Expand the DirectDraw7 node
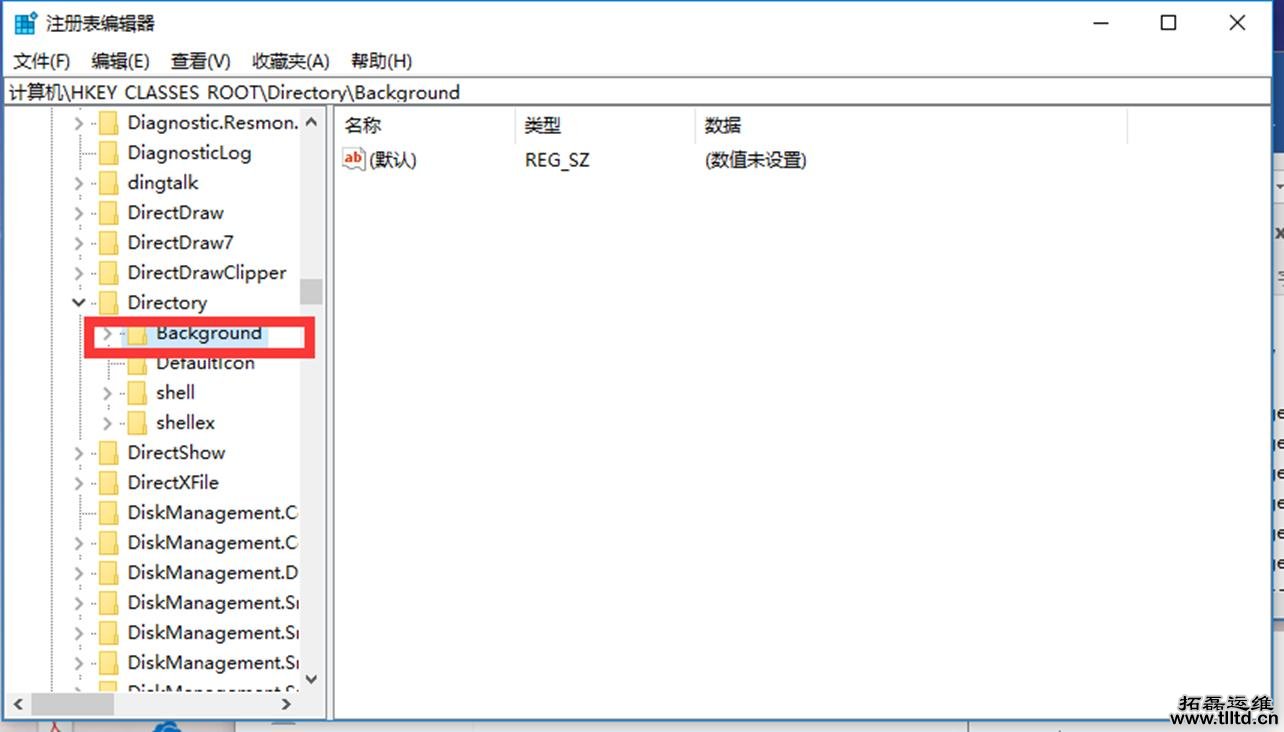The height and width of the screenshot is (732, 1284). tap(78, 242)
